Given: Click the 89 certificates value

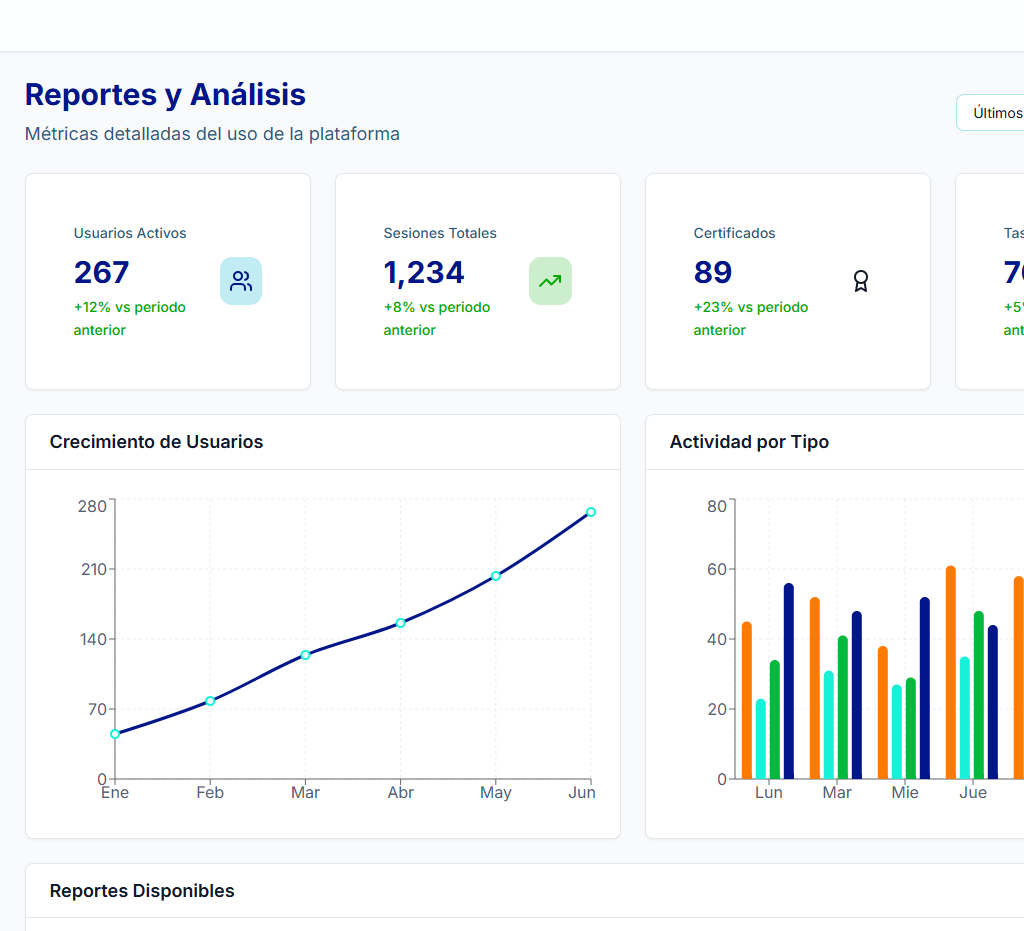Looking at the screenshot, I should [713, 272].
